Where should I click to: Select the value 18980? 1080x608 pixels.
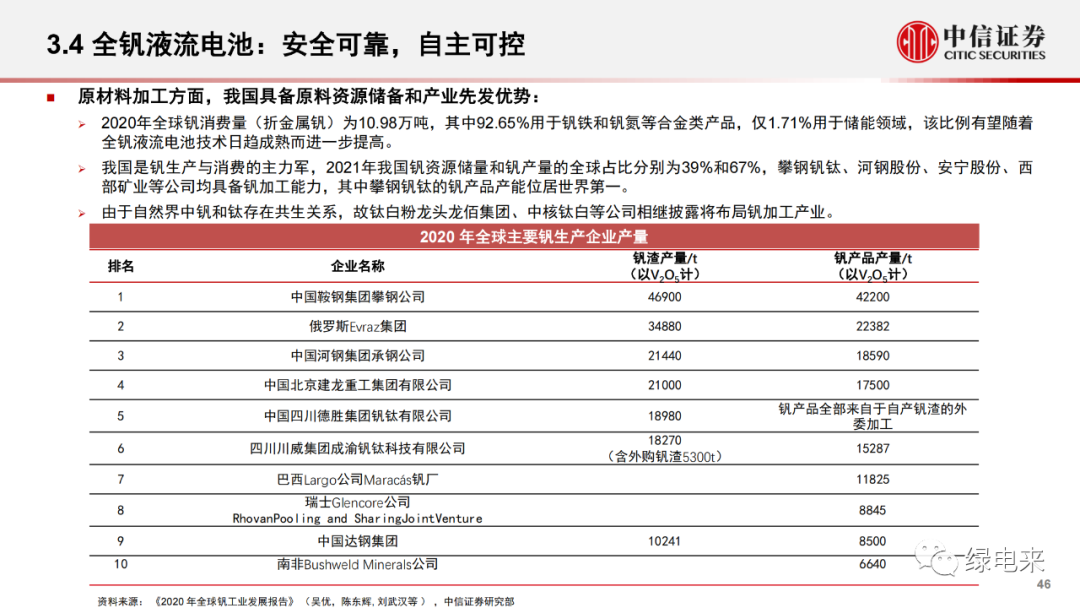[665, 417]
